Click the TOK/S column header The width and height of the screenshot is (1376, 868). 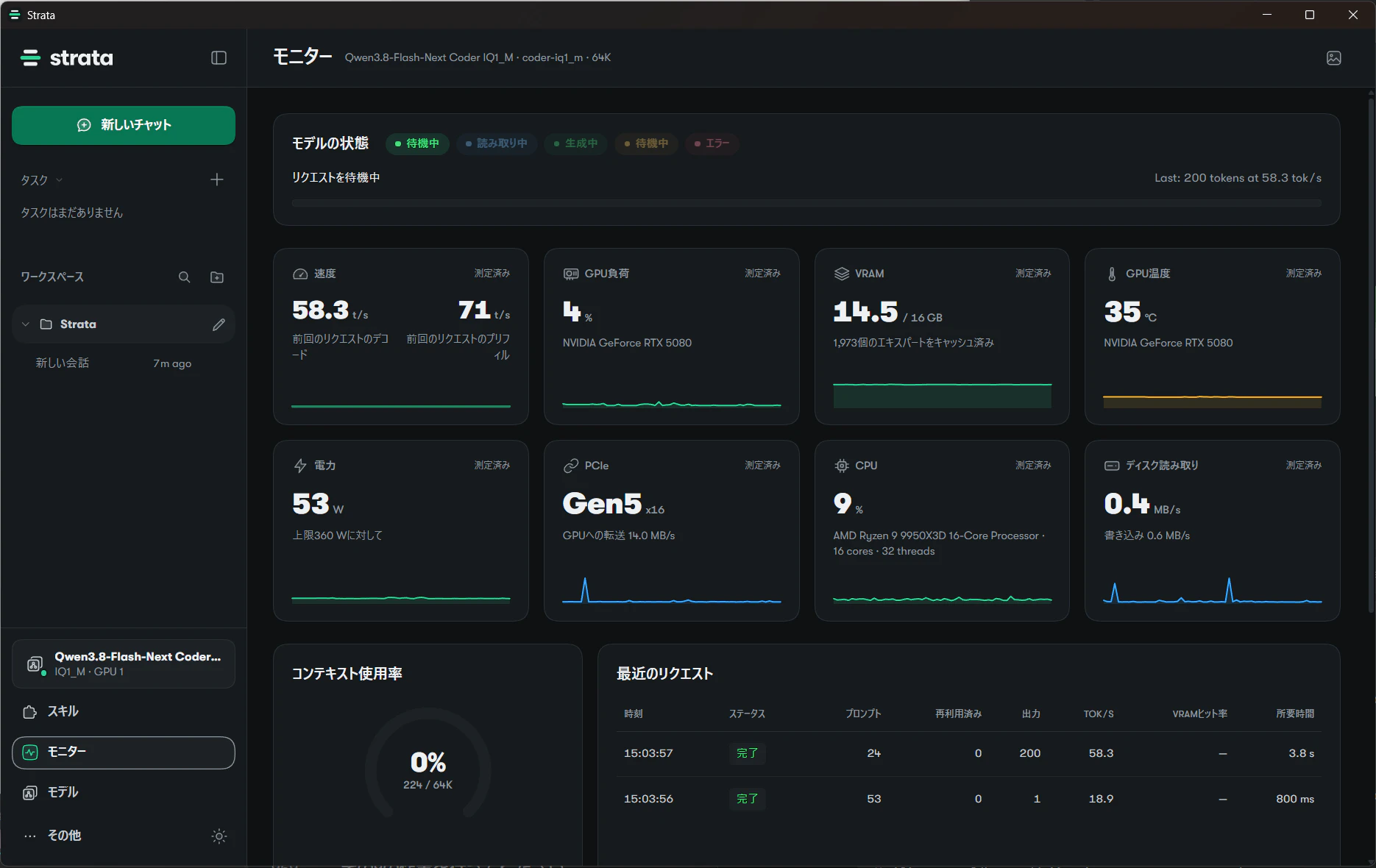click(x=1099, y=714)
